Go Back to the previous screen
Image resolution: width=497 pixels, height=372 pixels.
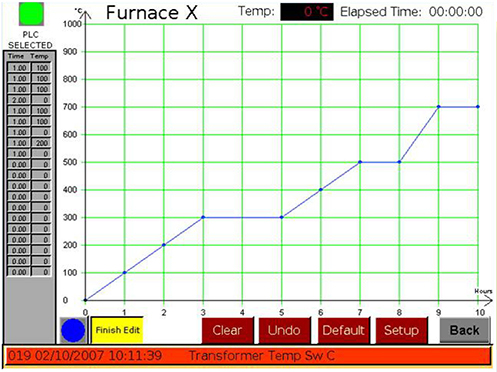[465, 330]
